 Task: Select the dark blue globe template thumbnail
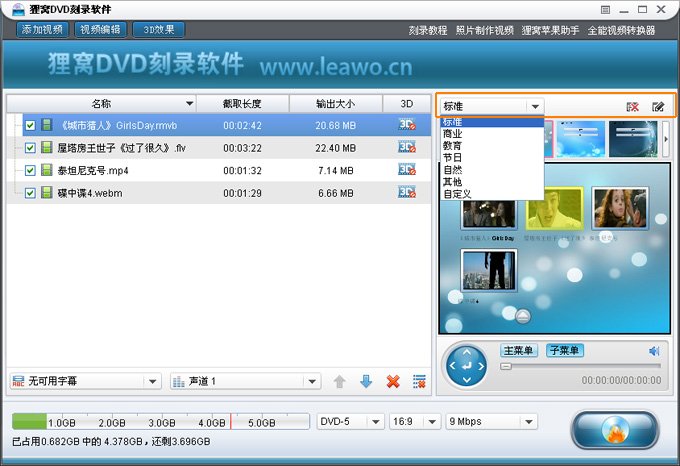[x=633, y=139]
